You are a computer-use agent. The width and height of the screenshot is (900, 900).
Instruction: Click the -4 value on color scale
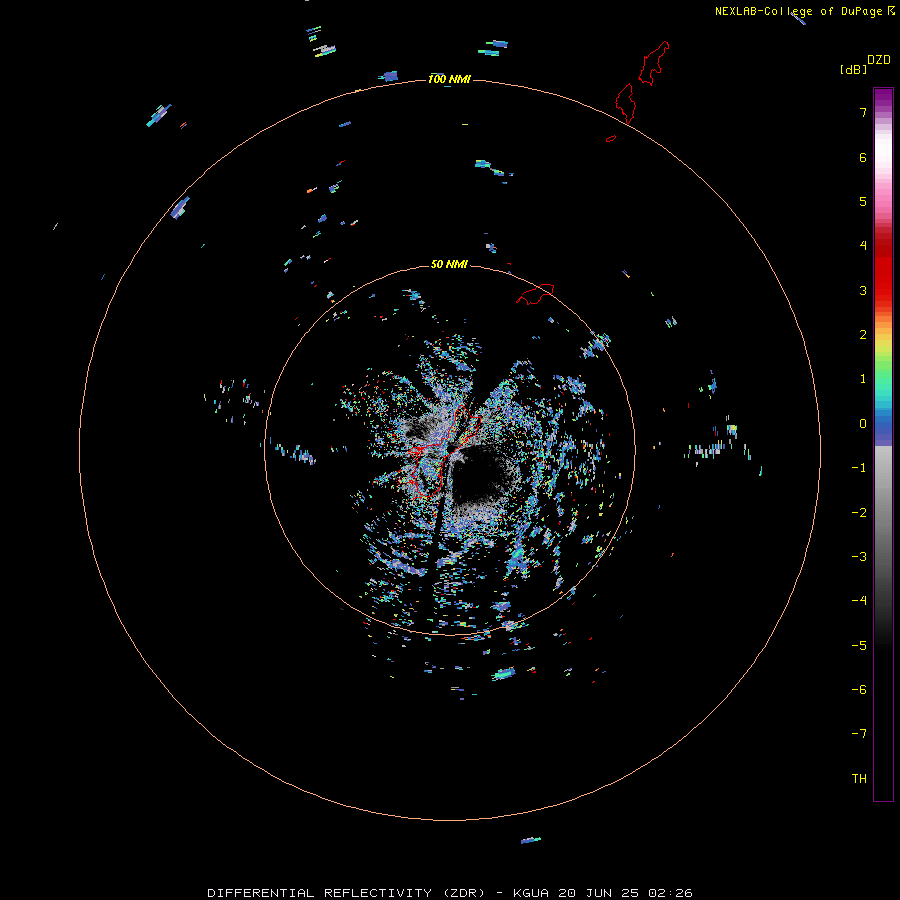click(x=859, y=601)
